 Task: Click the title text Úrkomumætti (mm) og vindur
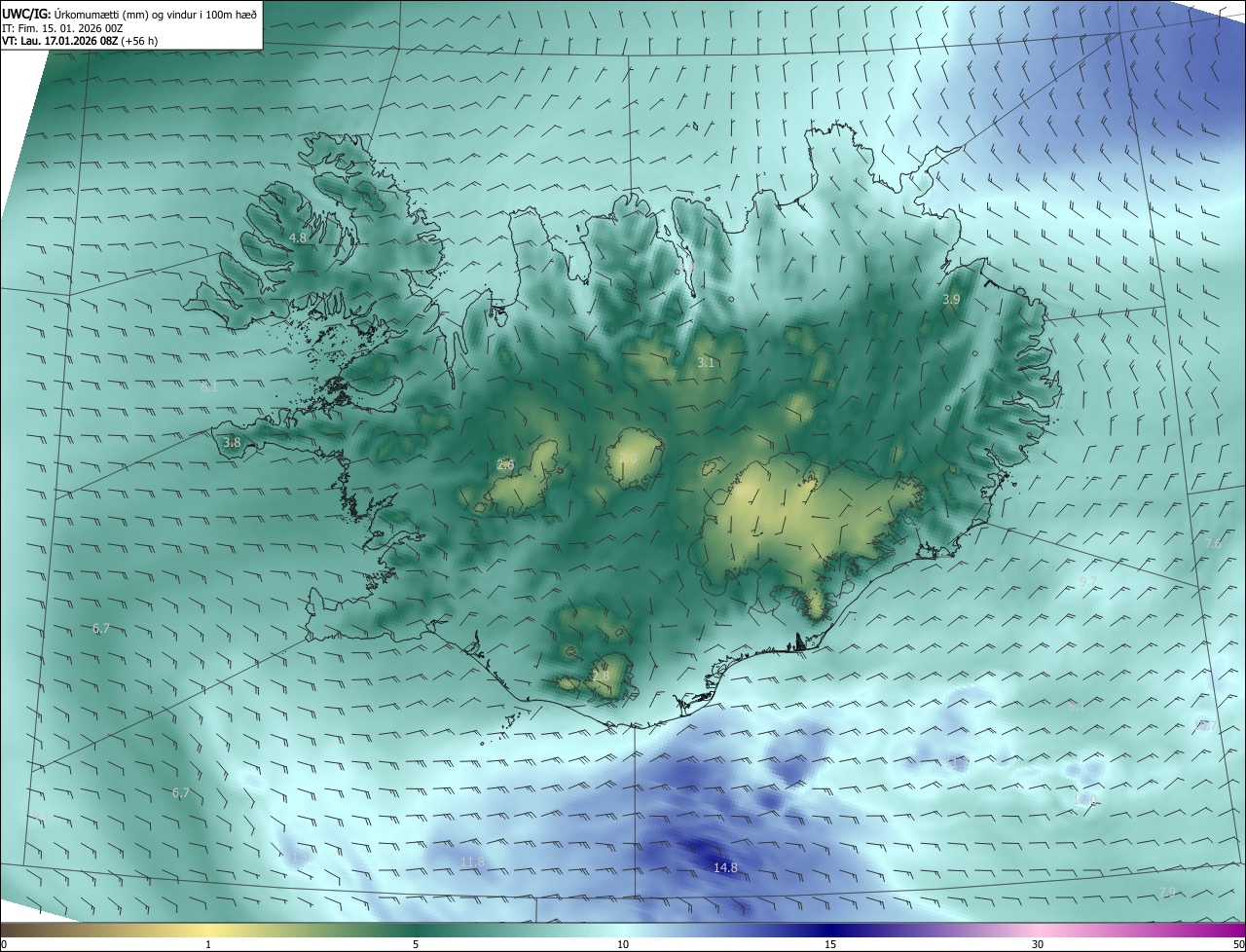click(125, 13)
